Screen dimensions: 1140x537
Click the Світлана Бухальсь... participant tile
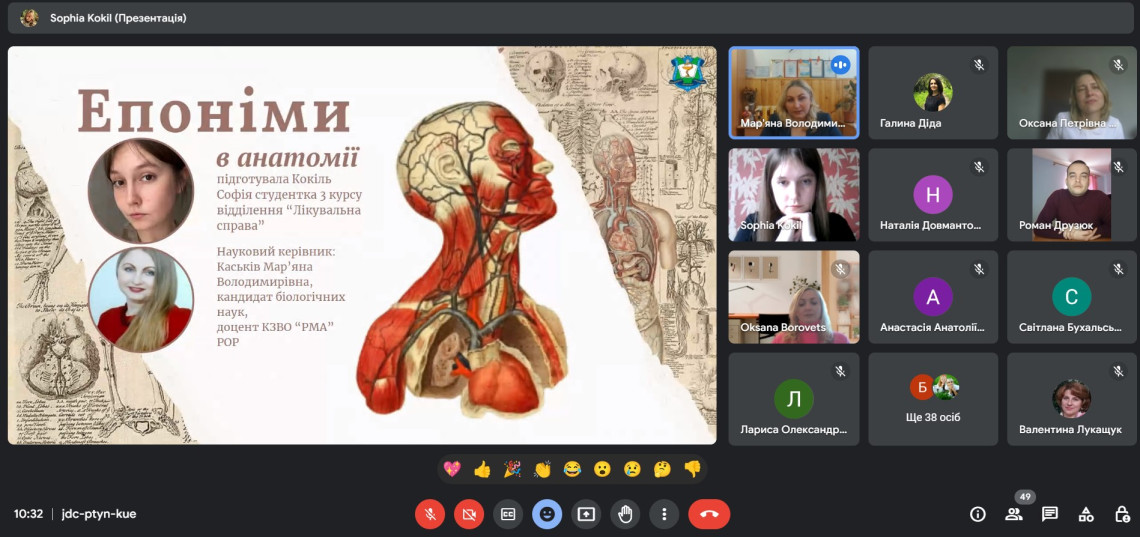pos(1072,297)
